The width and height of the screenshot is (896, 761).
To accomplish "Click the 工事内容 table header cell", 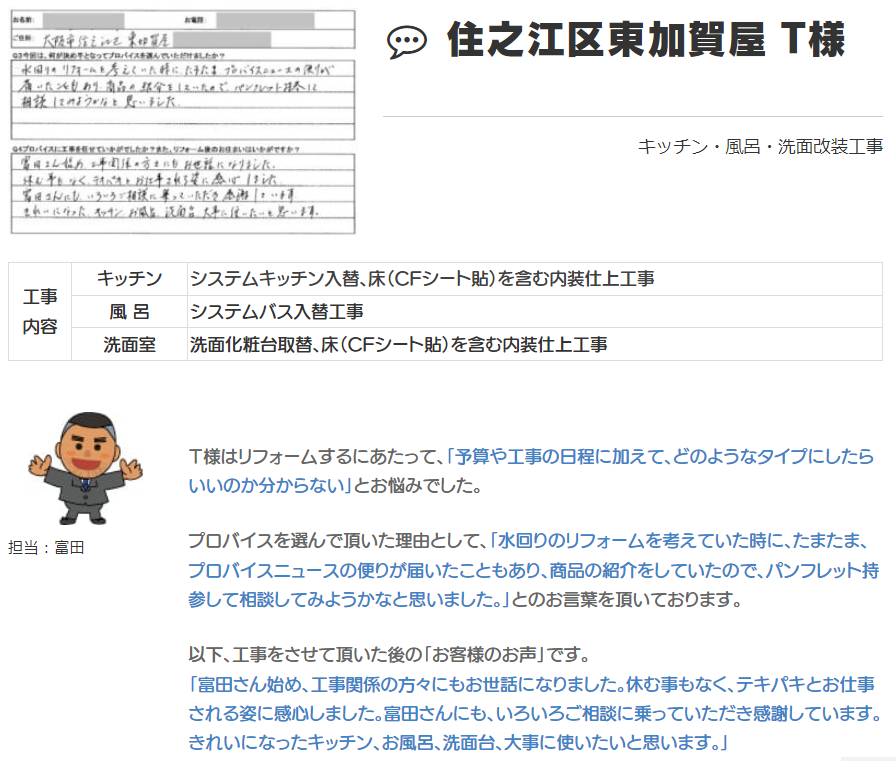I will [x=40, y=312].
